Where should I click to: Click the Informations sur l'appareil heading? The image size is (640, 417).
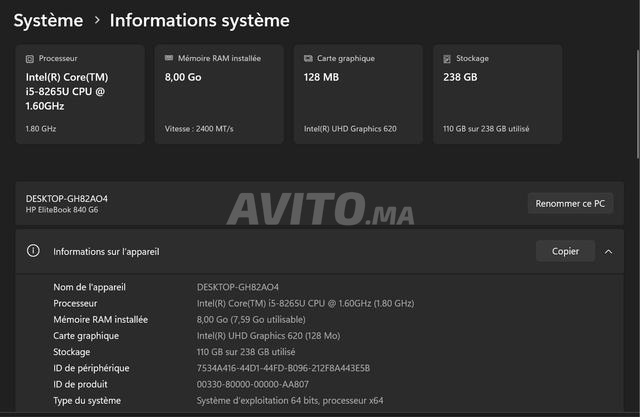point(106,252)
